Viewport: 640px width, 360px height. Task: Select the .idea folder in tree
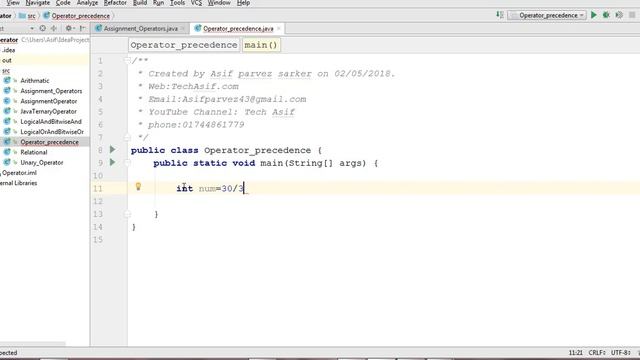tap(8, 50)
